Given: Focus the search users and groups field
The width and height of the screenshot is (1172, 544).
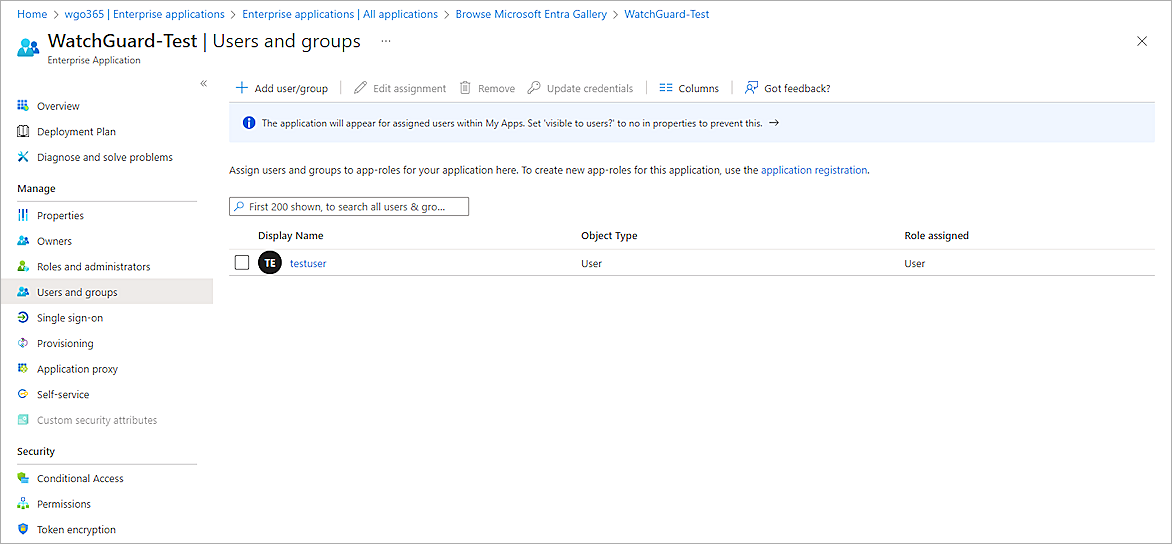Looking at the screenshot, I should pyautogui.click(x=348, y=206).
